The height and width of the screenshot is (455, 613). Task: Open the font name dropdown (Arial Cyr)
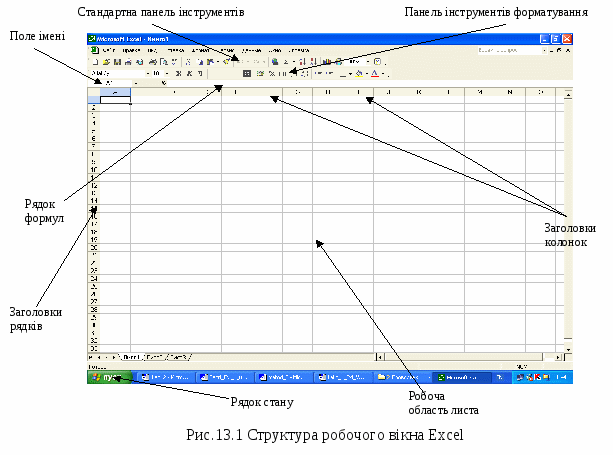[148, 73]
